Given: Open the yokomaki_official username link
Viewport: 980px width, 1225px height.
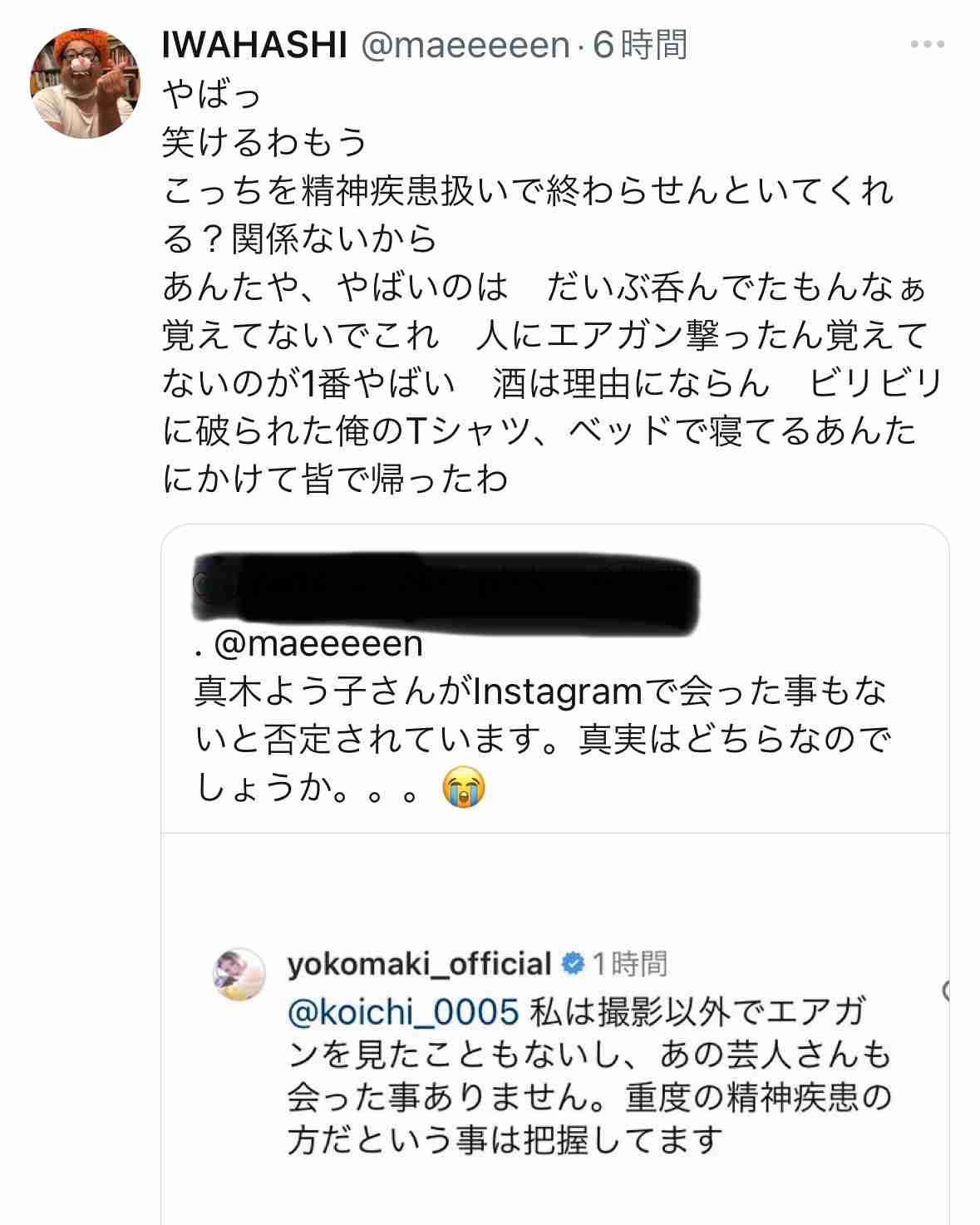Looking at the screenshot, I should (419, 964).
